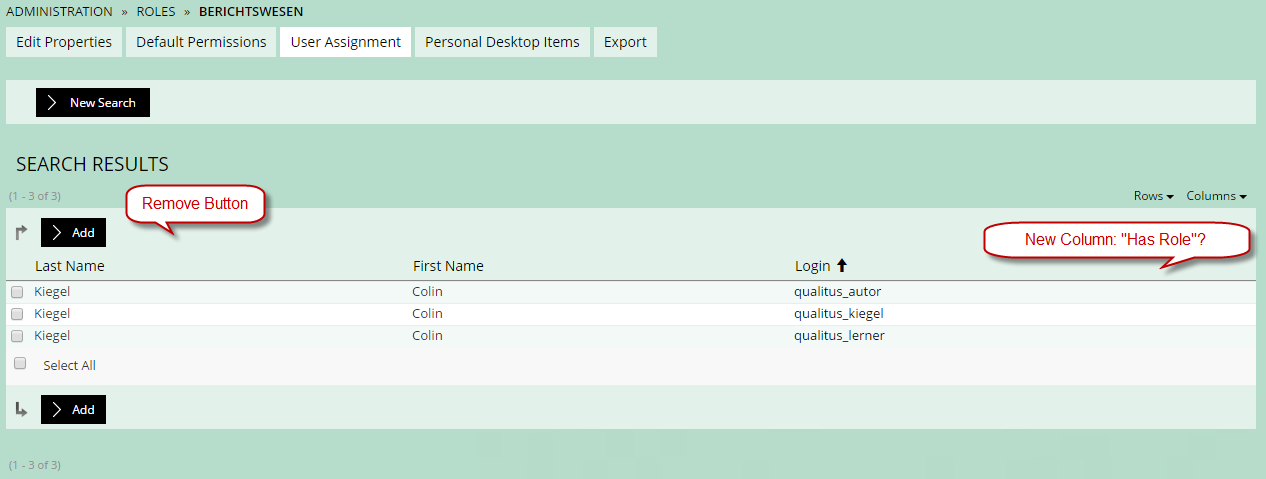
Task: Click the bottom arrow icon beside Add
Action: tap(22, 409)
